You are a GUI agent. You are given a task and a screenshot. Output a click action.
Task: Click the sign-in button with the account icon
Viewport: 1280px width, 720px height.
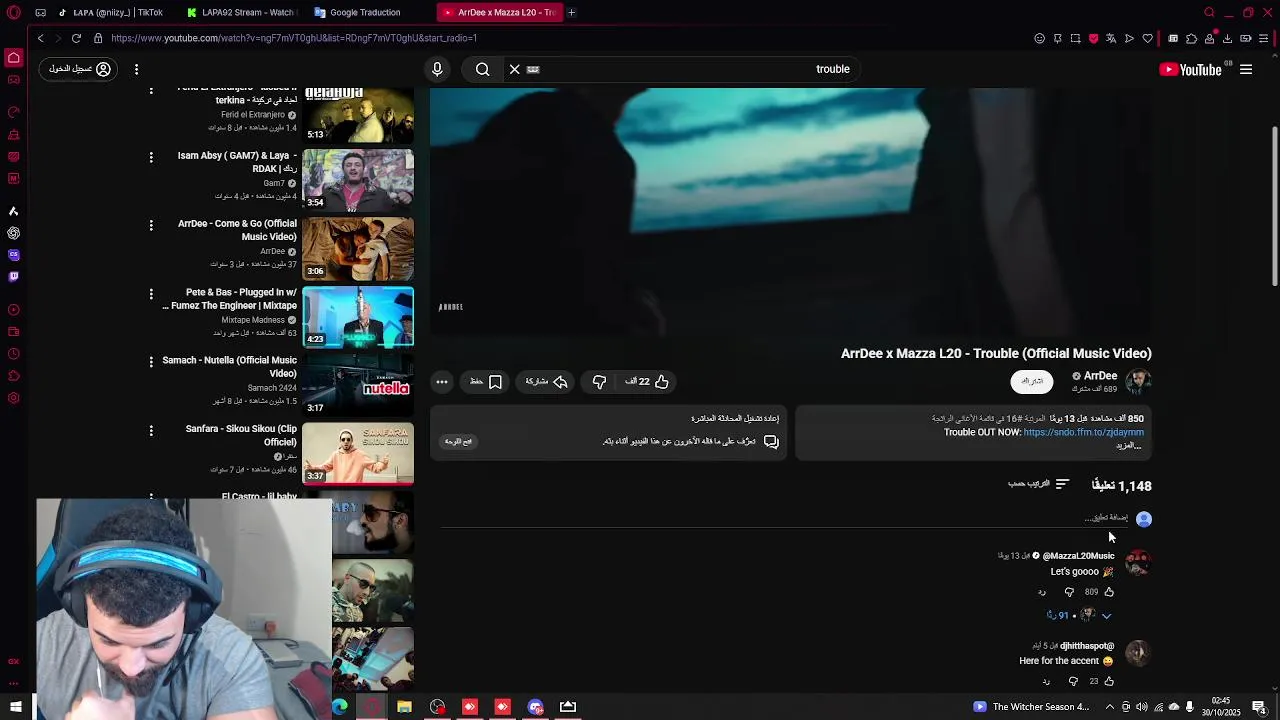[x=80, y=69]
